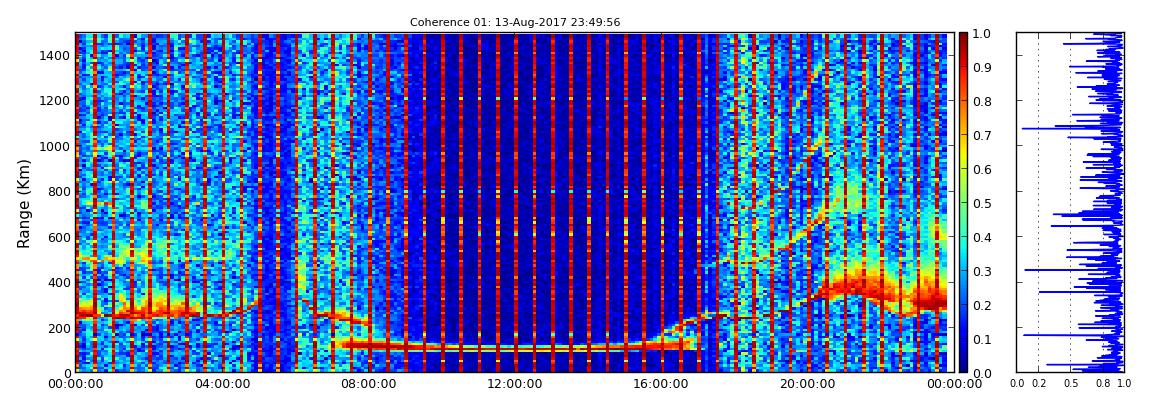
Task: Click the colorbar 0.3 label
Action: tap(981, 271)
